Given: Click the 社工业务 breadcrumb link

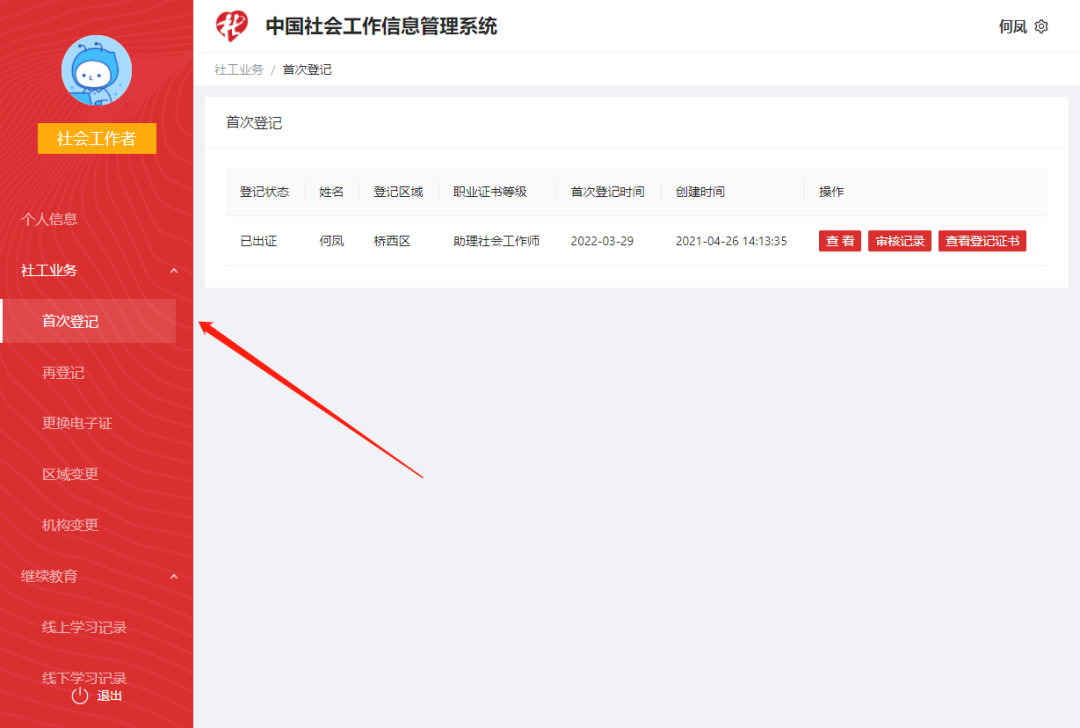Looking at the screenshot, I should click(x=238, y=70).
